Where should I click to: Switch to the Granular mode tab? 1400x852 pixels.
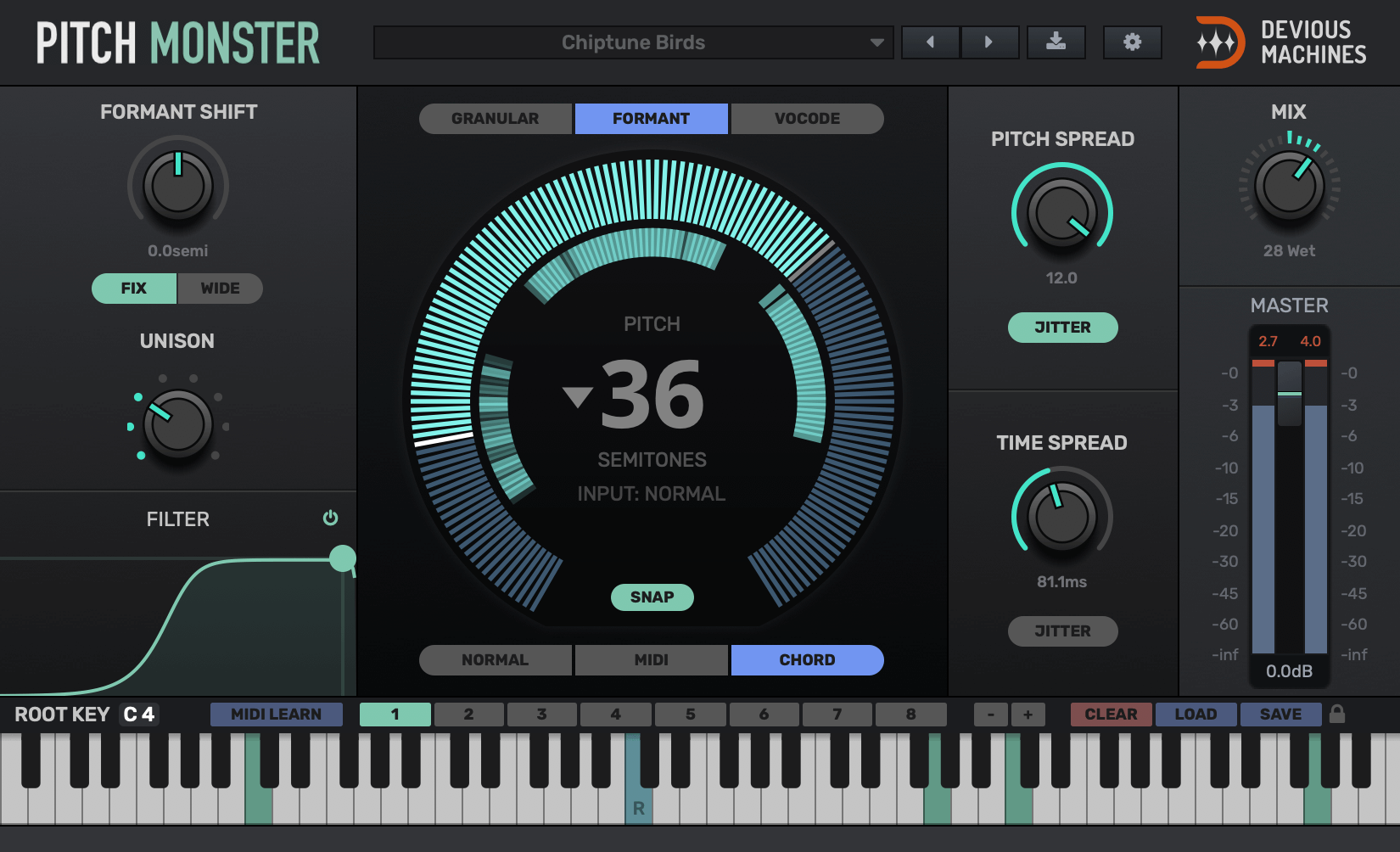496,119
